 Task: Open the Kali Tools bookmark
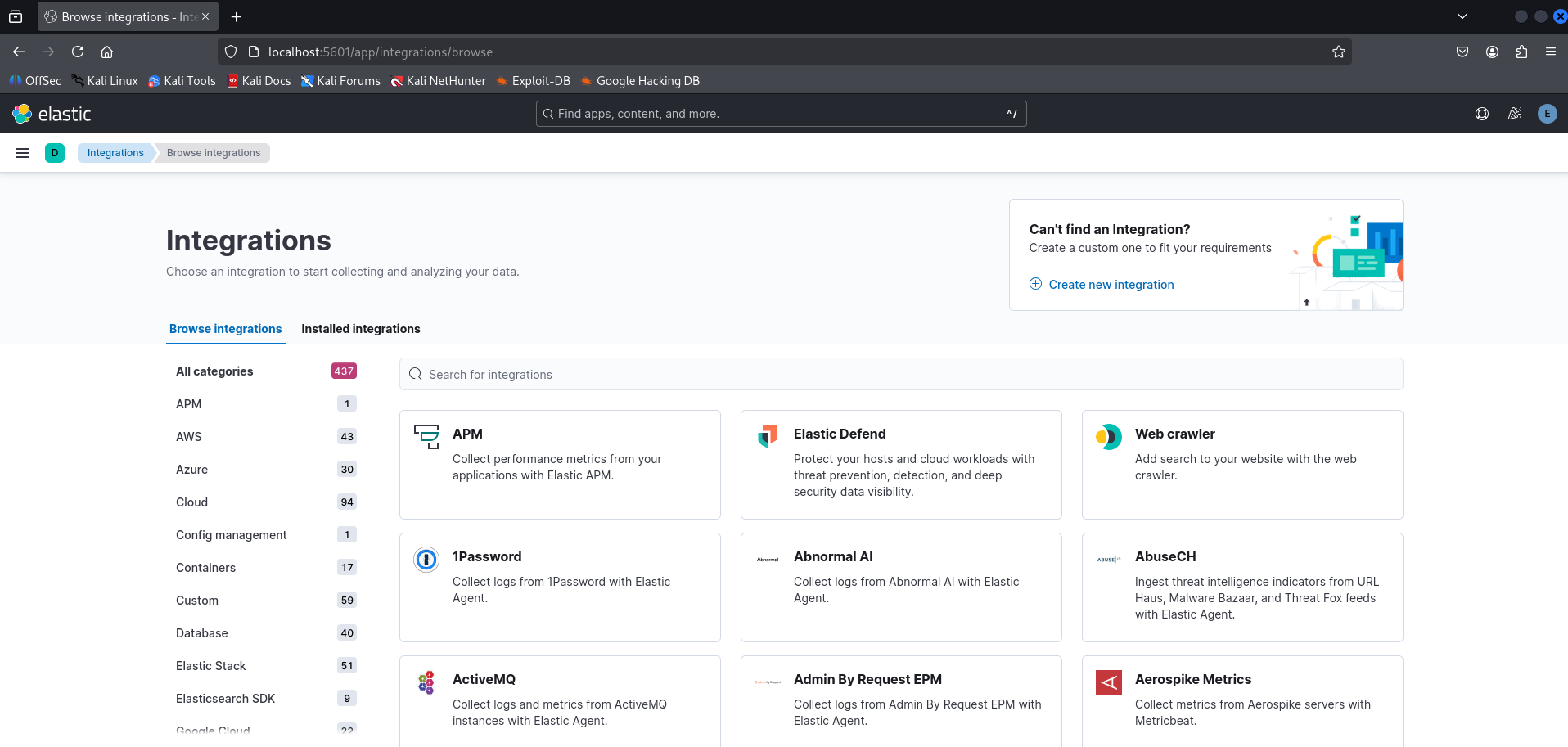click(182, 81)
